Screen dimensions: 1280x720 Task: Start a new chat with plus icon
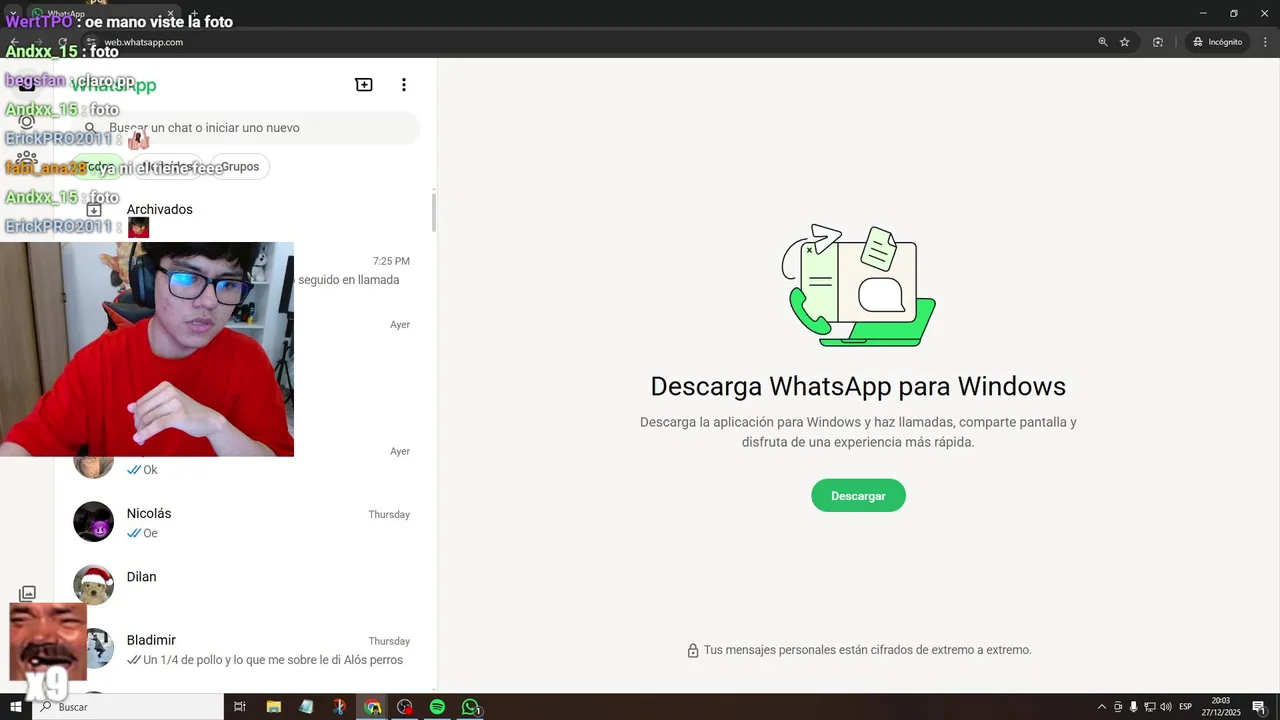(364, 85)
